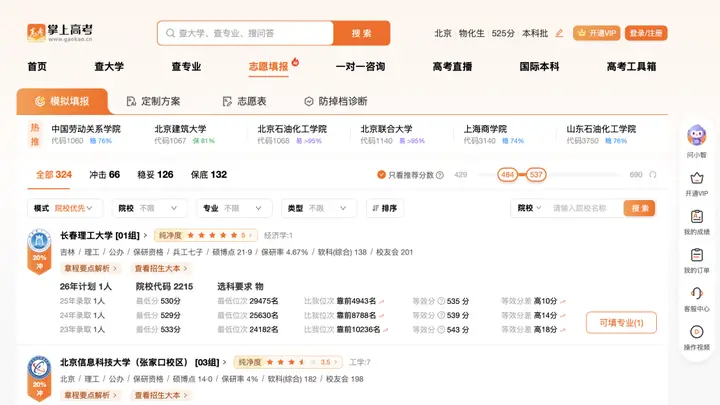720x405 pixels.
Task: Show 冲击 66 results tab
Action: point(104,174)
